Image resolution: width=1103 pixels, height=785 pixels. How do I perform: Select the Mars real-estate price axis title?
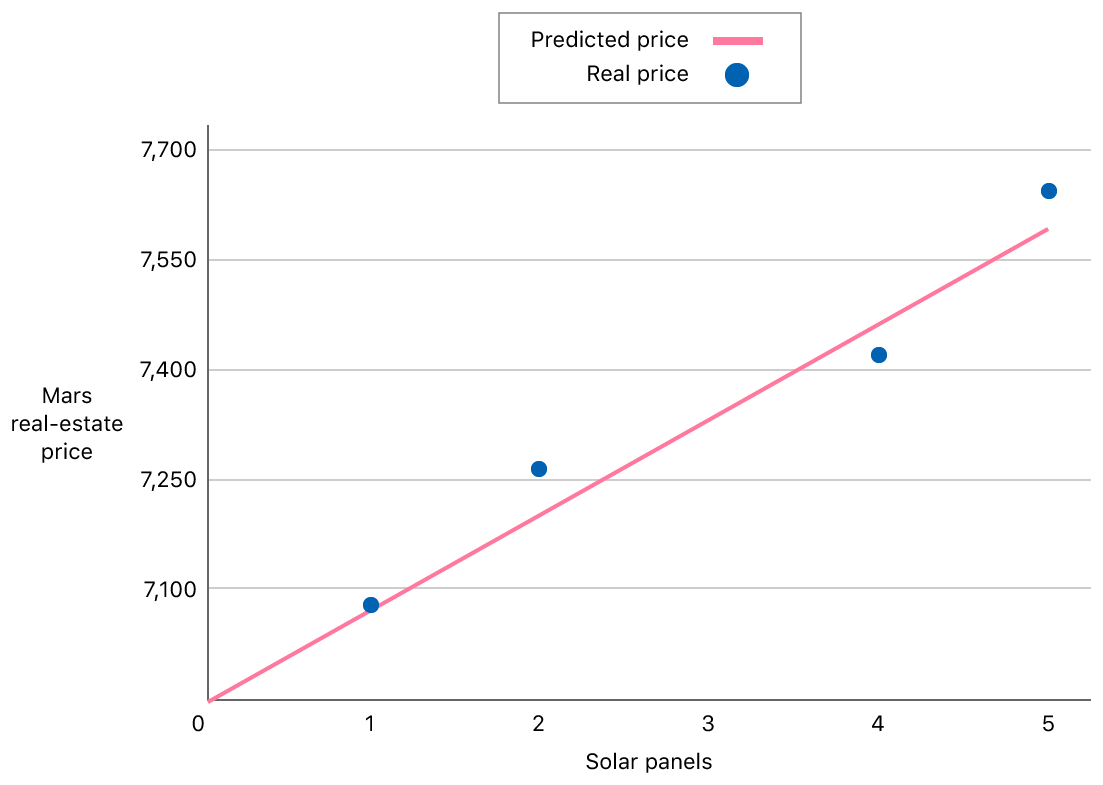pos(67,424)
